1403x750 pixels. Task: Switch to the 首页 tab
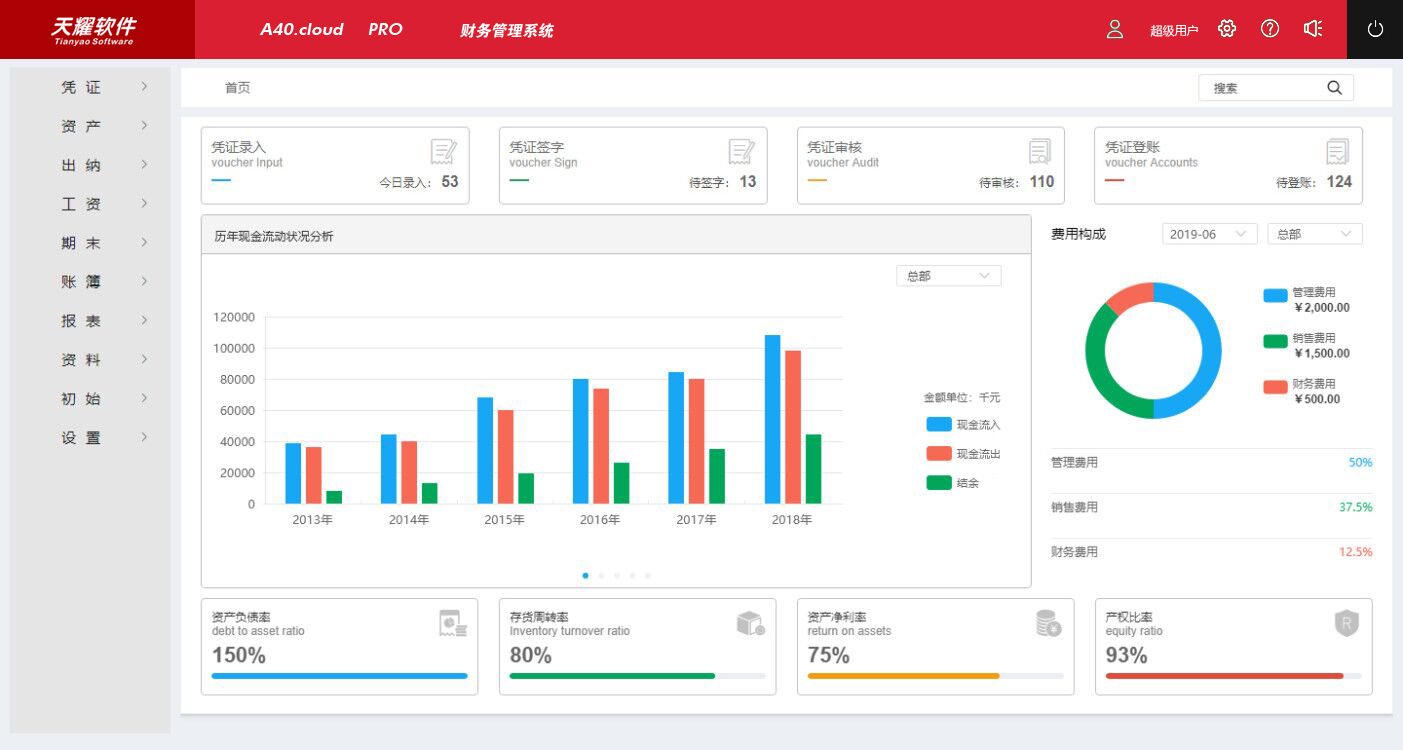237,88
